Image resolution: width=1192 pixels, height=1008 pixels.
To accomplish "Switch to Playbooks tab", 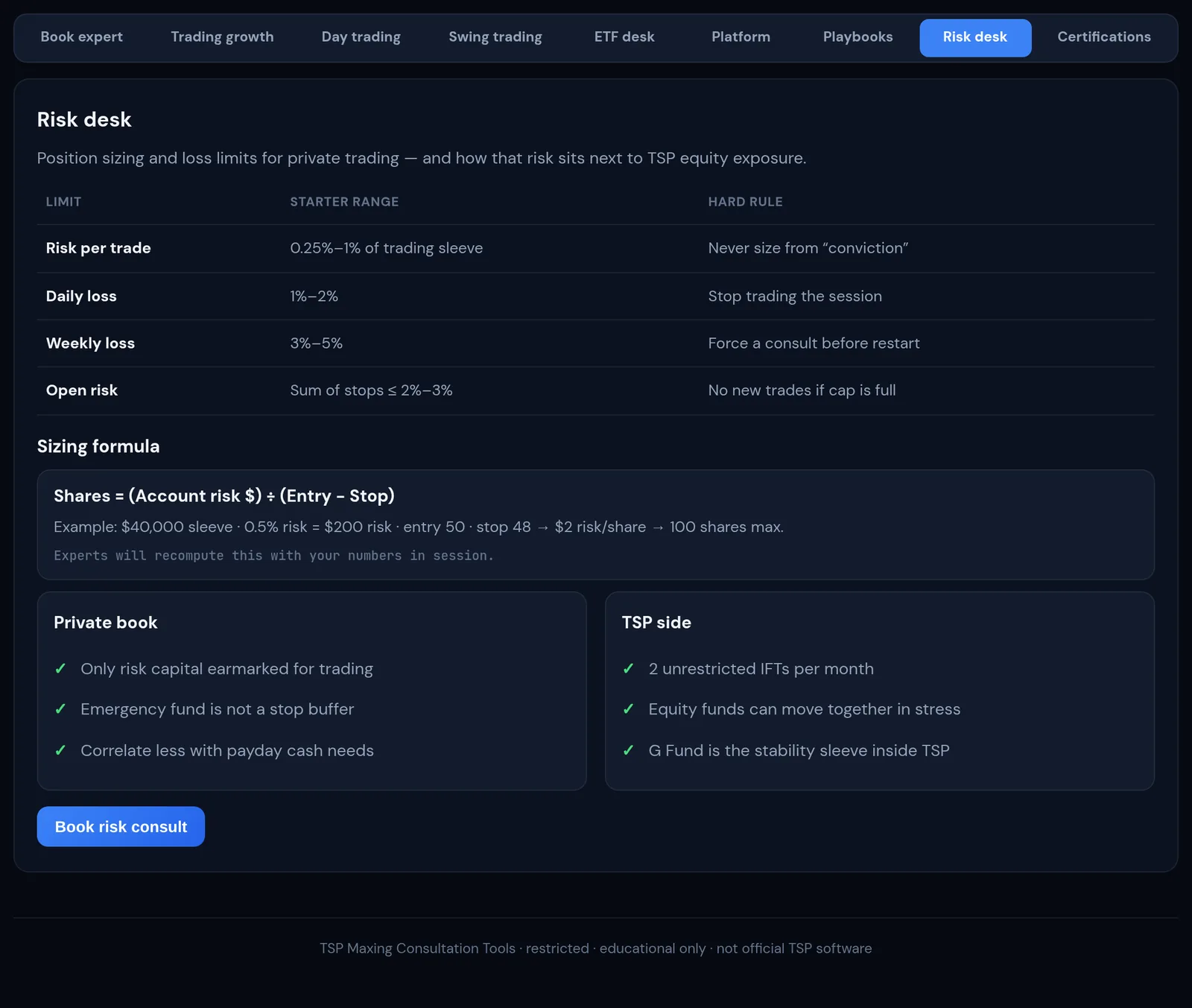I will point(858,37).
